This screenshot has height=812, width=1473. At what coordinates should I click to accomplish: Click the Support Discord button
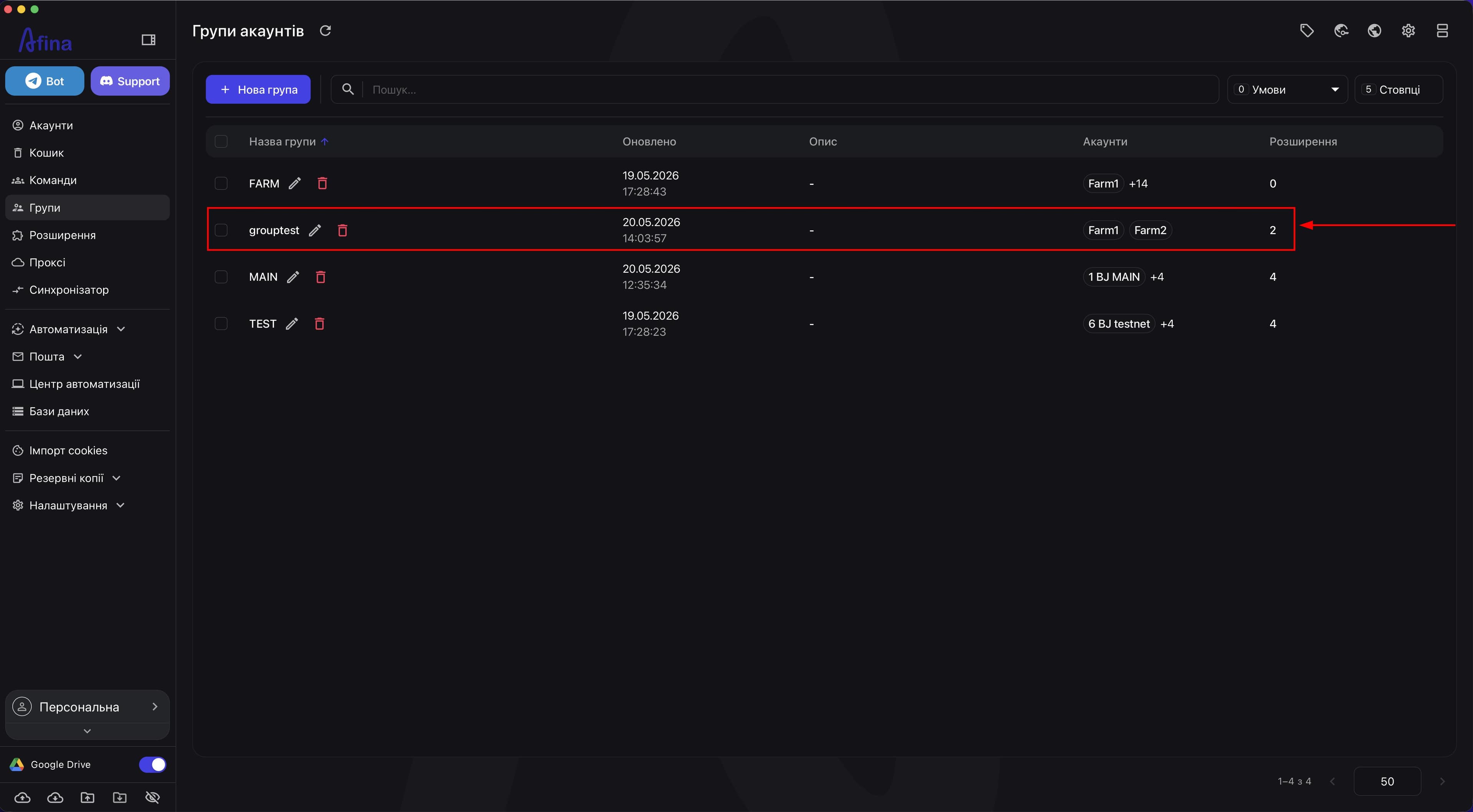click(130, 81)
